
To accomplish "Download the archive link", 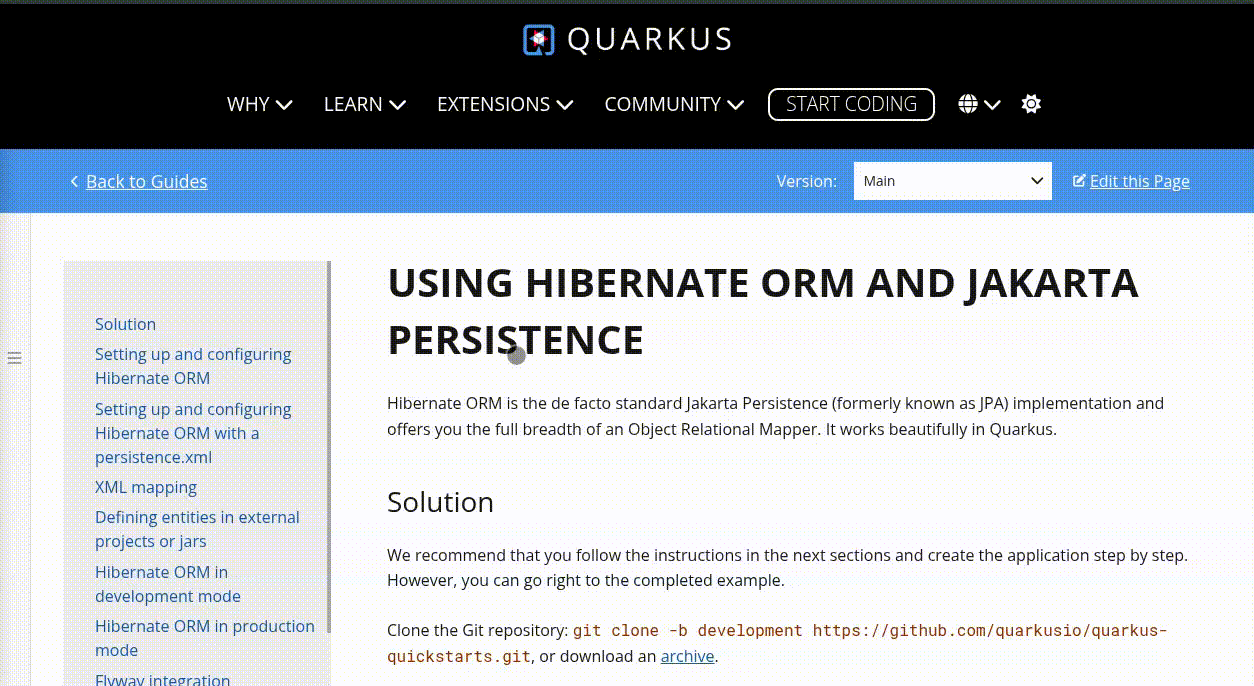I will 687,657.
